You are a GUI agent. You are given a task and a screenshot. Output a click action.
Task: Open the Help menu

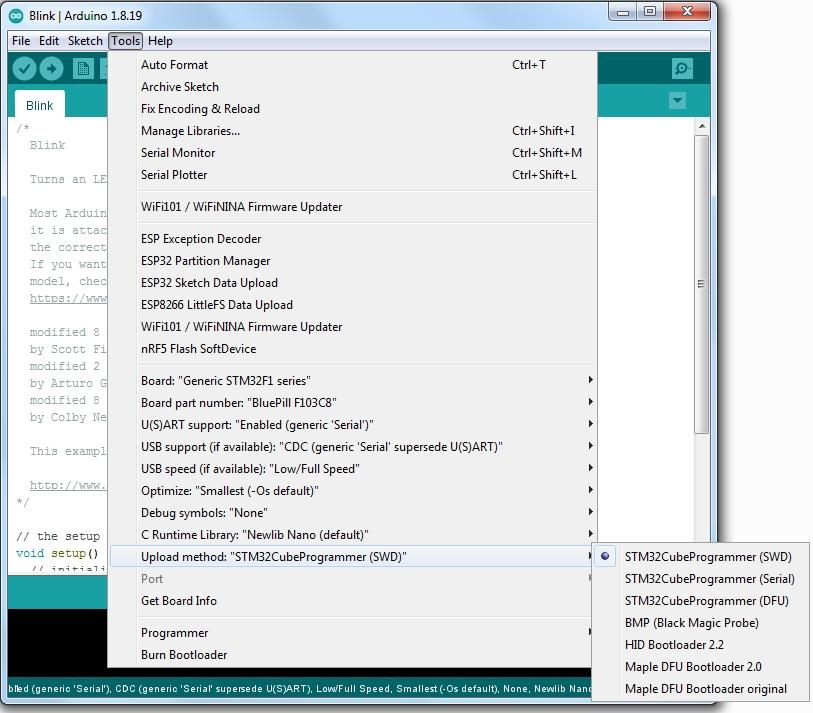coord(160,41)
